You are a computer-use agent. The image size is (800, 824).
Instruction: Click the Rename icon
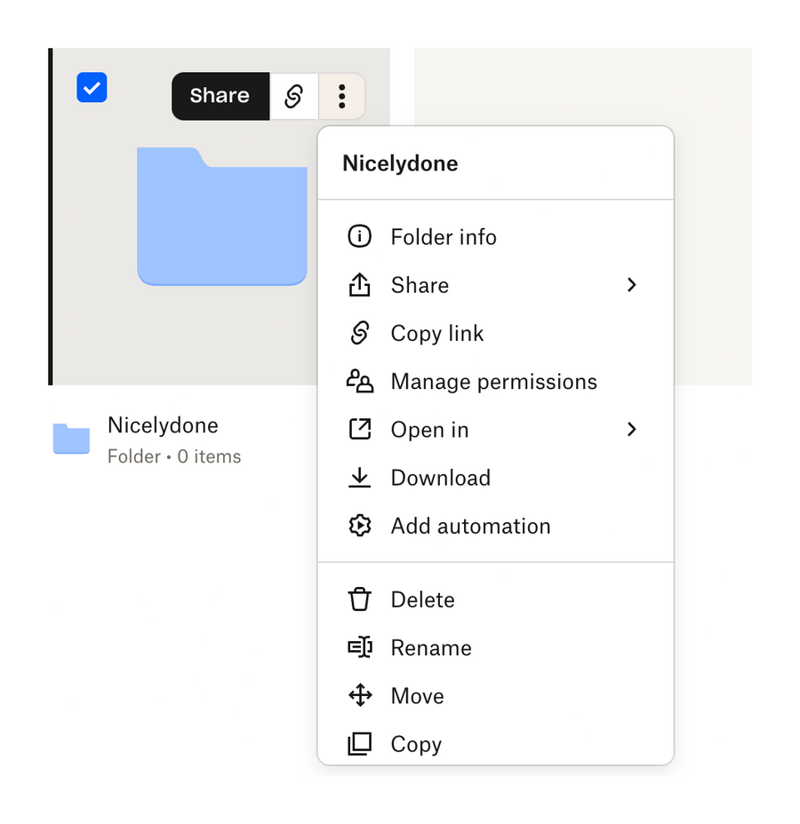pyautogui.click(x=360, y=647)
